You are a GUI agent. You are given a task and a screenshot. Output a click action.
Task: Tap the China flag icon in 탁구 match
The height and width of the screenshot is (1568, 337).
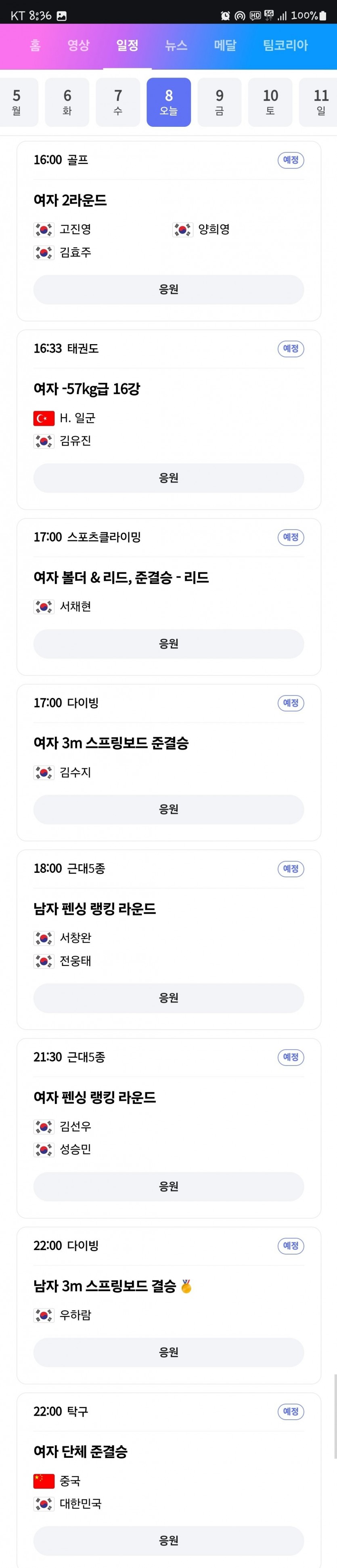(x=44, y=1481)
